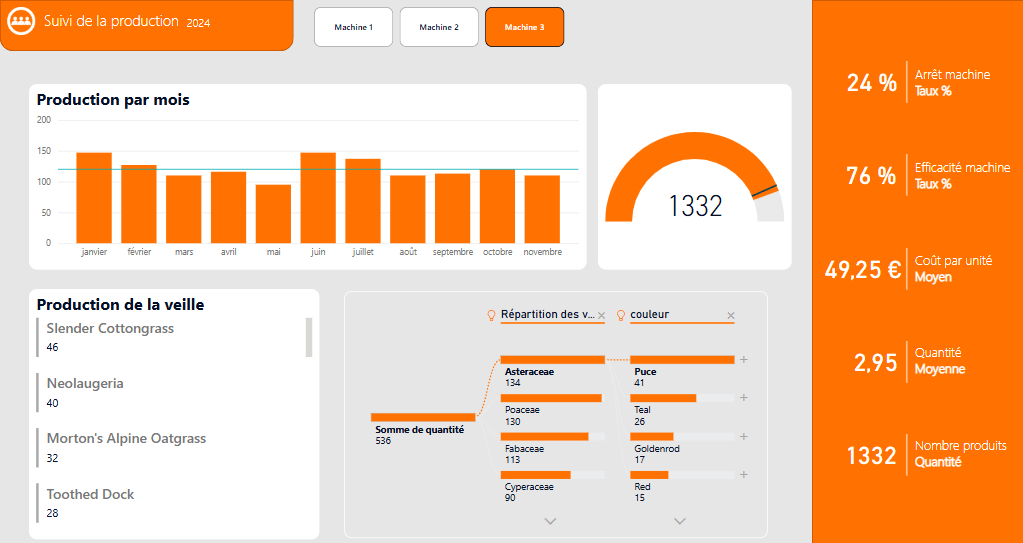Click the production team icon in header
1023x543 pixels.
[22, 22]
